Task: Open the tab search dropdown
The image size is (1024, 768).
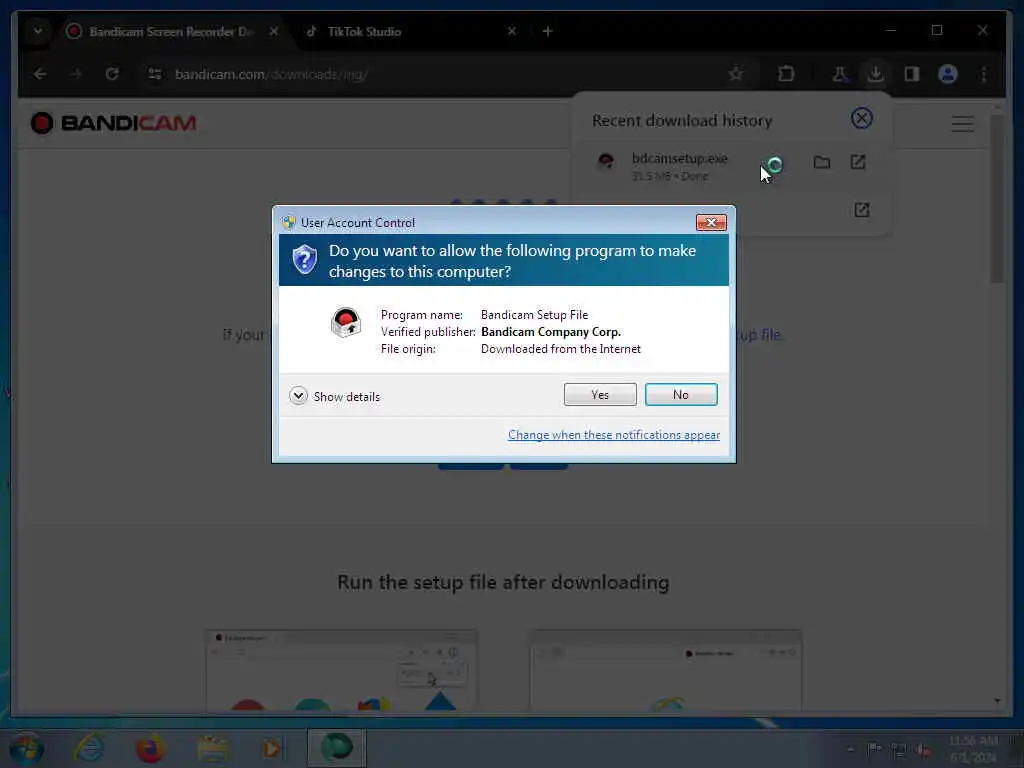Action: coord(38,31)
